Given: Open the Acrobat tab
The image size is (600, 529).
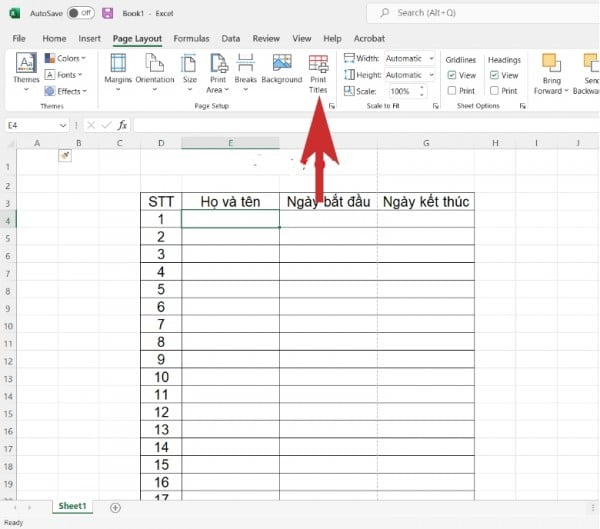Looking at the screenshot, I should pos(369,39).
